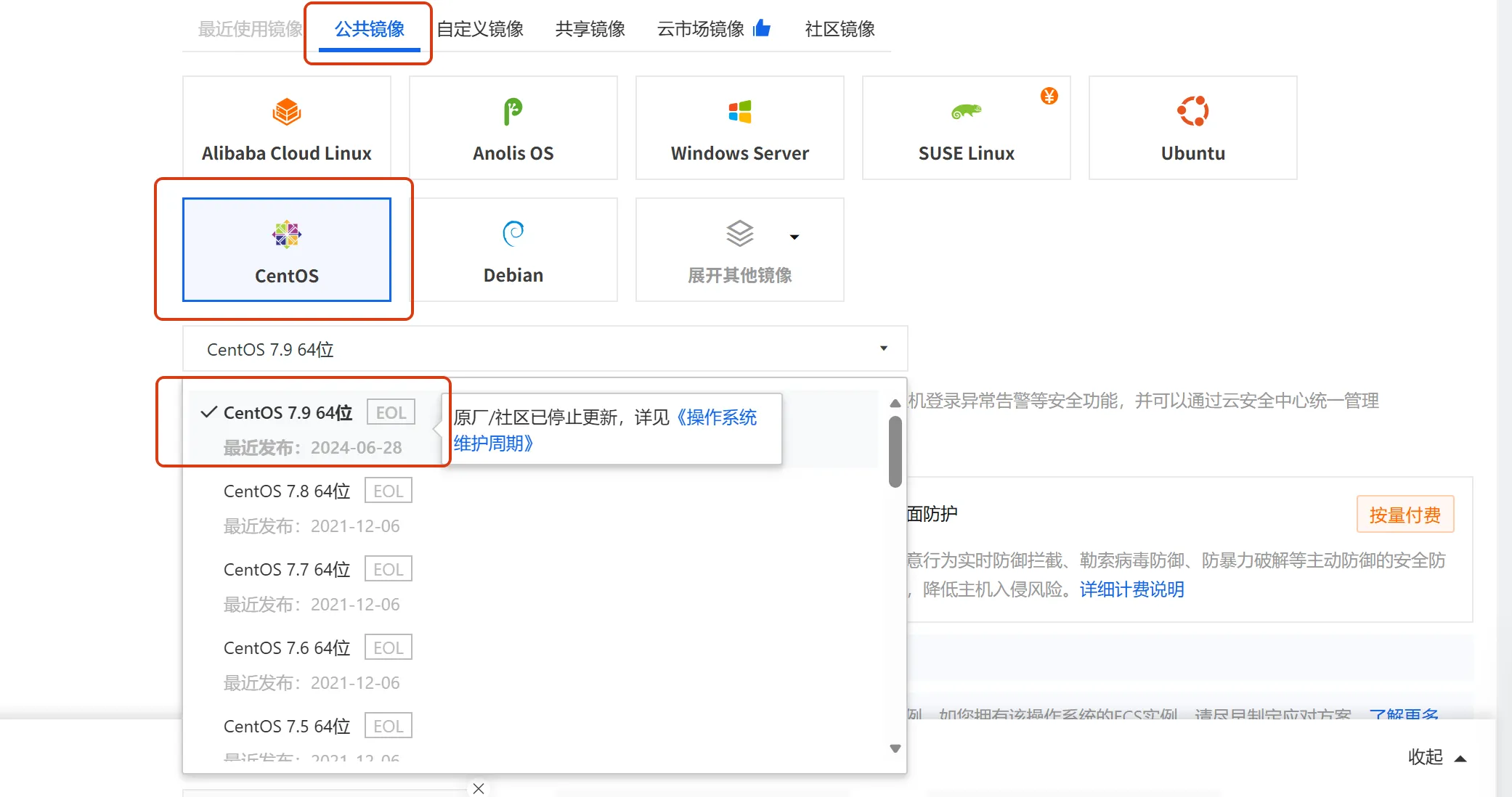
Task: Choose the SUSE Linux image card
Action: tap(967, 128)
